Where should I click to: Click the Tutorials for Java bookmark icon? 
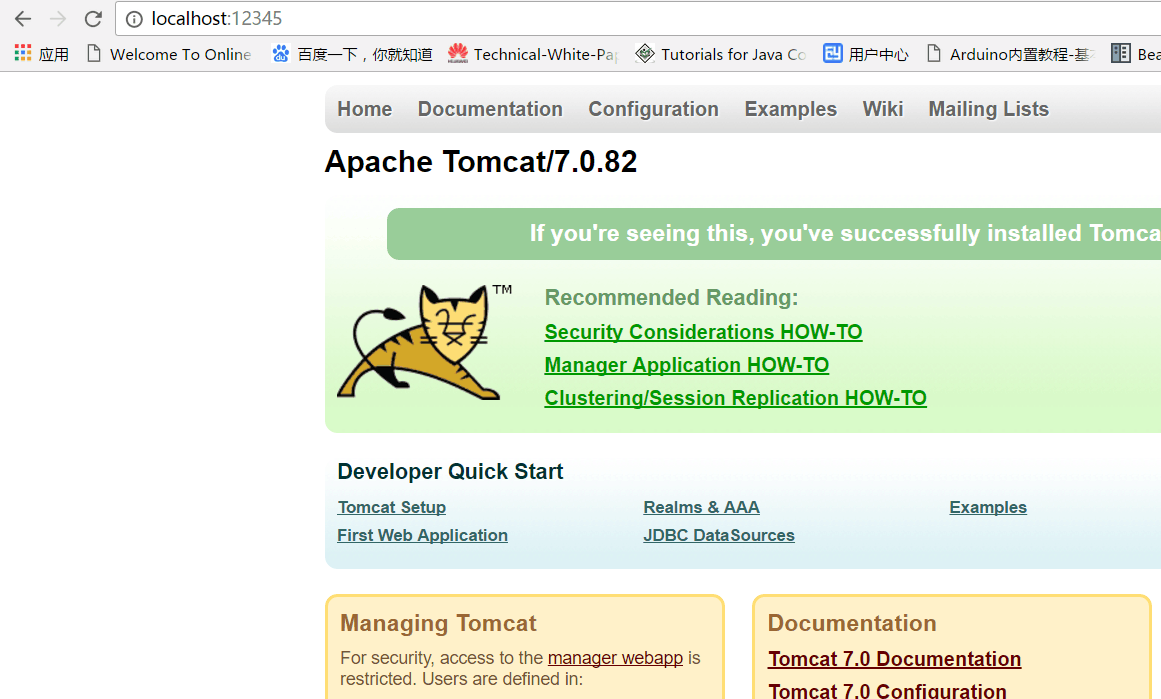coord(645,53)
